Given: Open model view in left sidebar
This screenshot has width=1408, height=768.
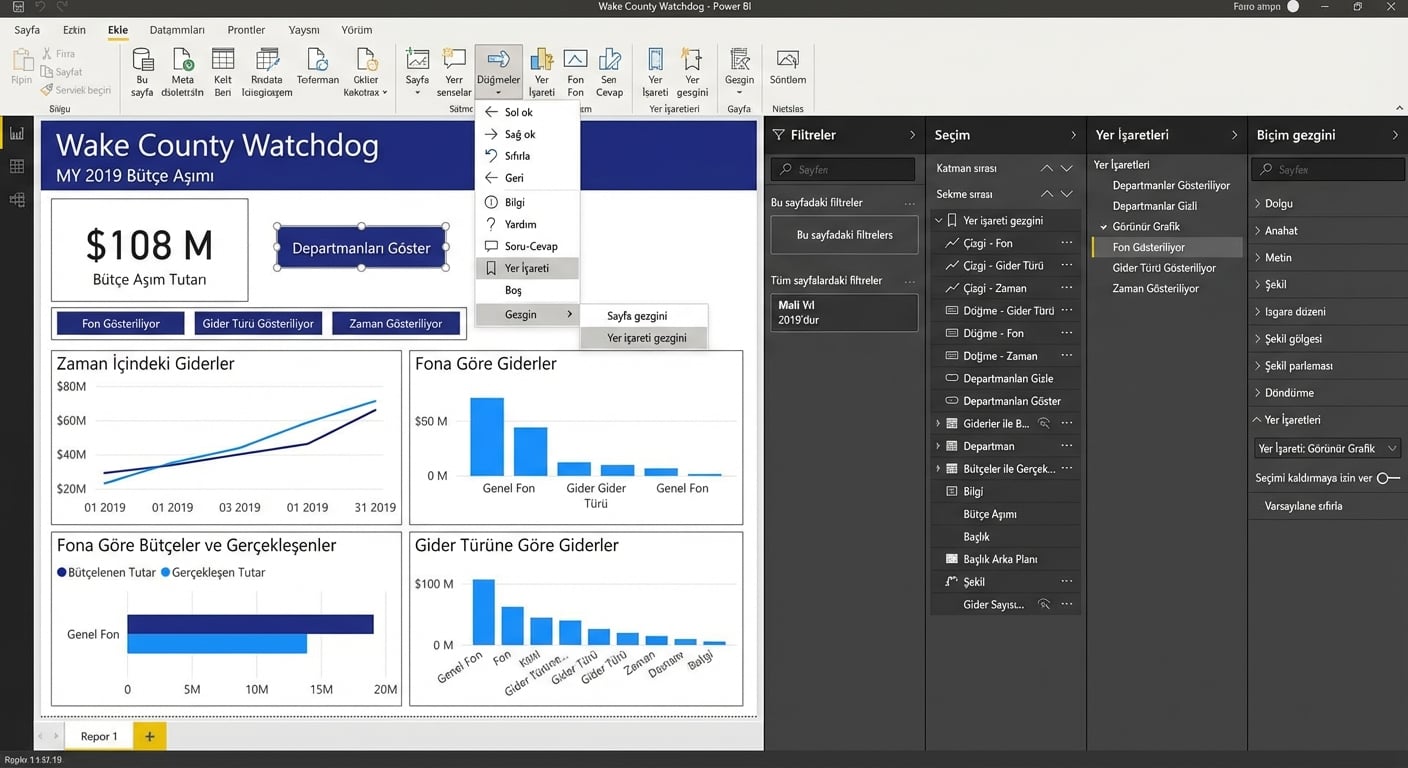Looking at the screenshot, I should 17,200.
